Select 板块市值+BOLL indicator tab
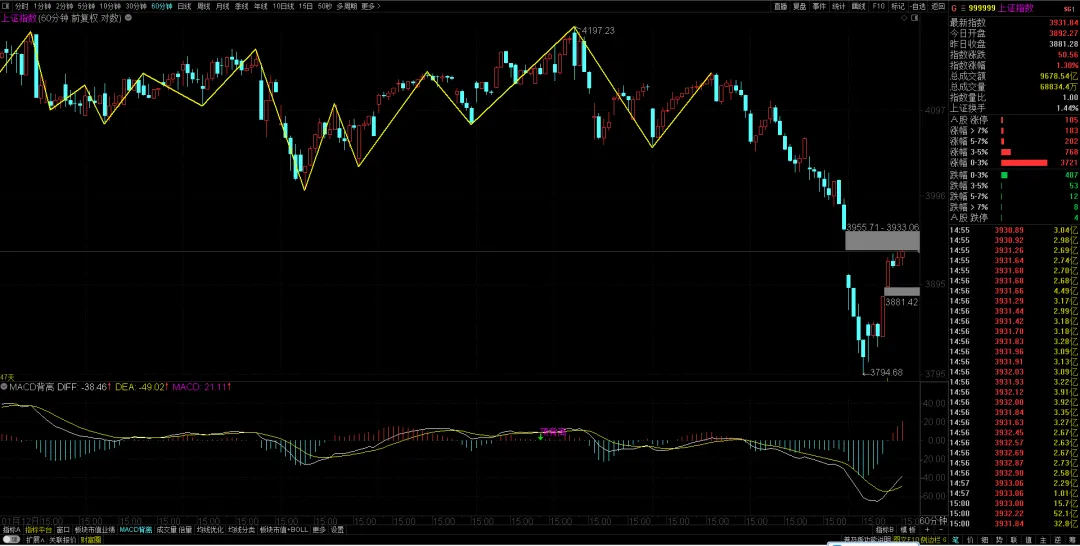 pyautogui.click(x=284, y=529)
